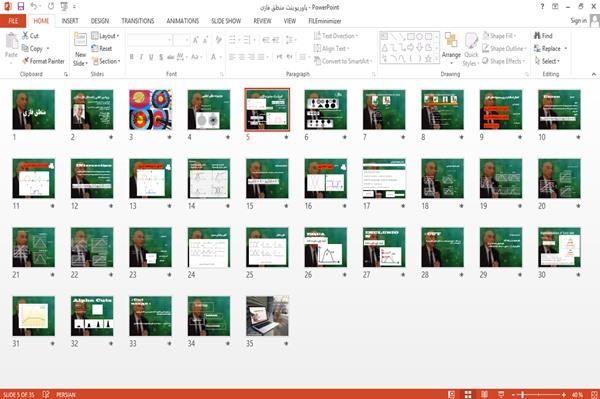Increase font size icon
This screenshot has height=399, width=600.
pyautogui.click(x=196, y=40)
